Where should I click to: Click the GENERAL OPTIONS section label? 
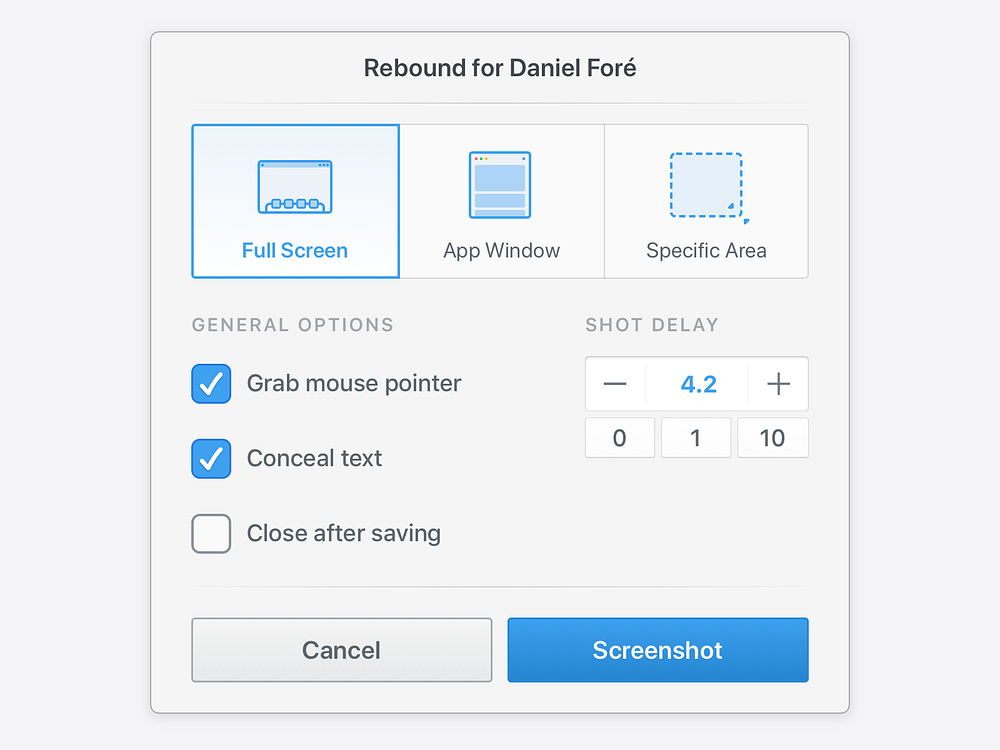[292, 324]
